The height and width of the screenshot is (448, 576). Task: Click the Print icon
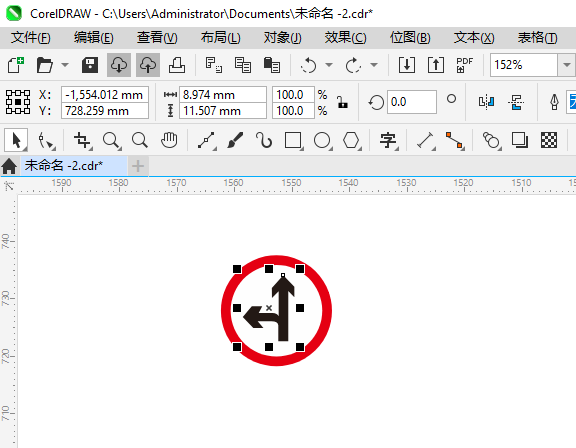click(x=177, y=65)
